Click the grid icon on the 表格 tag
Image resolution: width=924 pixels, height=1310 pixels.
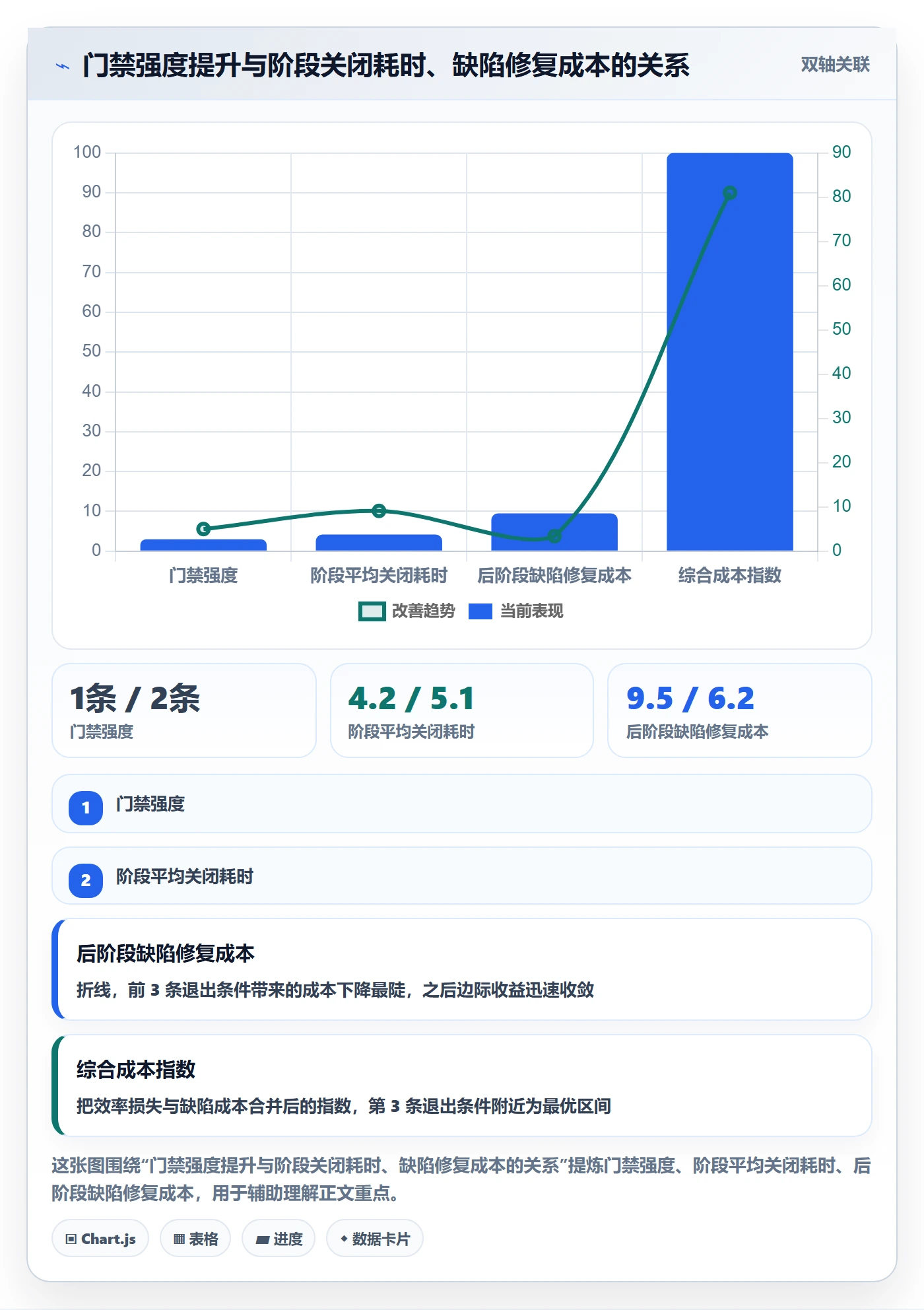point(179,1239)
